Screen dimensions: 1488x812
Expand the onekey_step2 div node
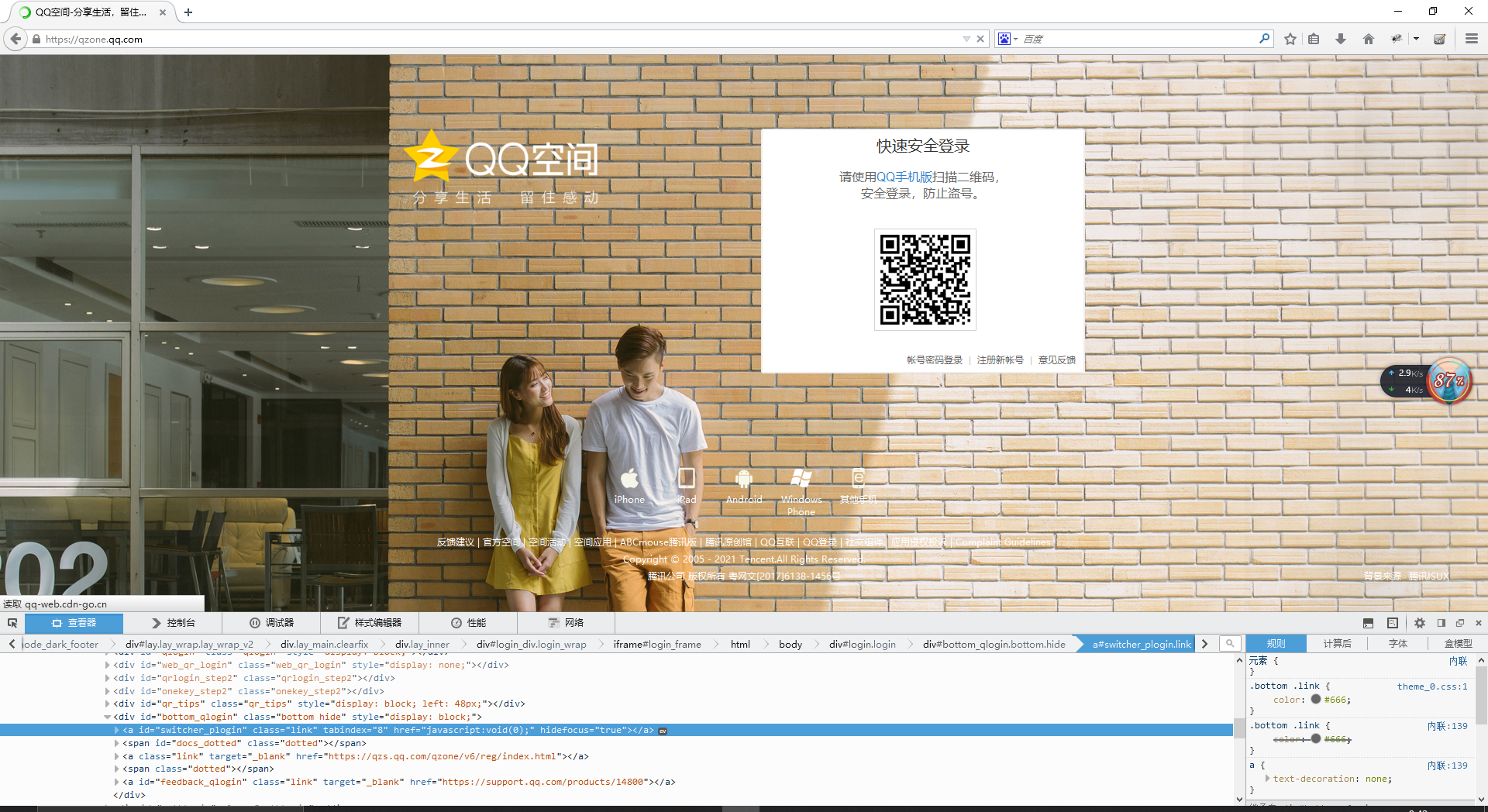108,691
